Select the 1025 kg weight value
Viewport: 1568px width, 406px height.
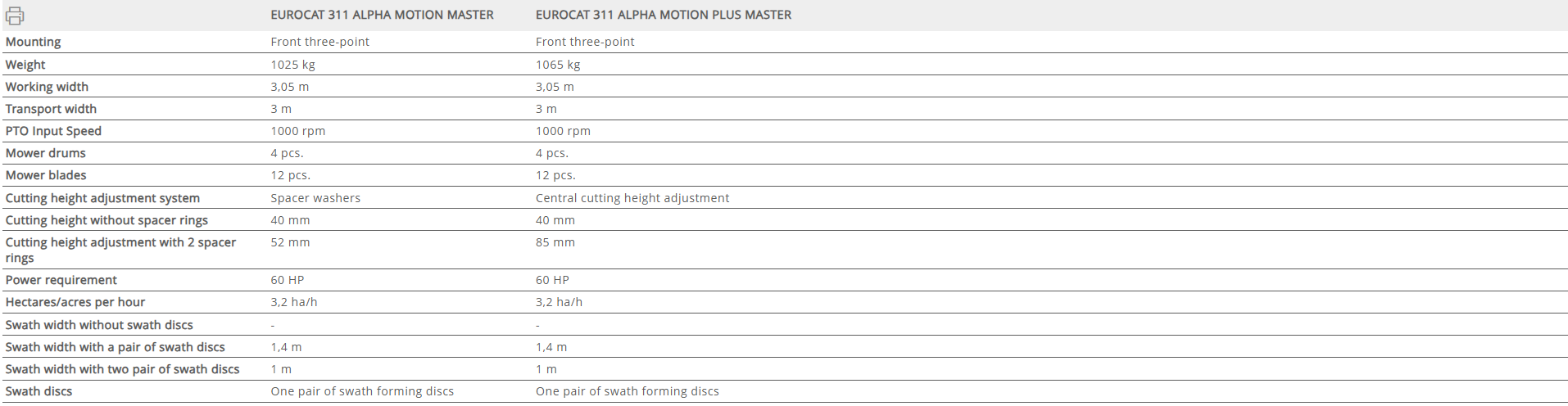pyautogui.click(x=292, y=65)
